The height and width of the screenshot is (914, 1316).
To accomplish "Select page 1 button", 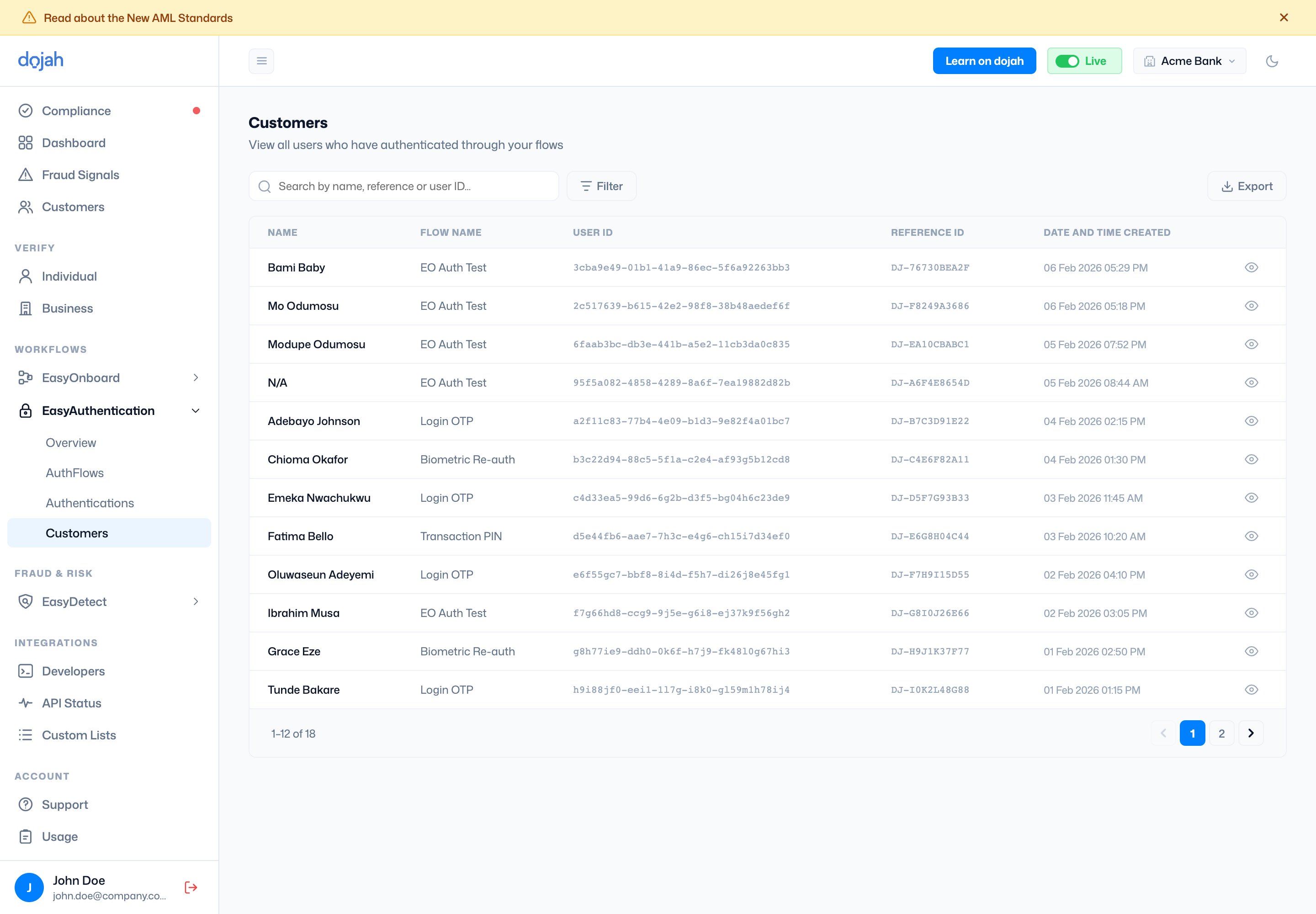I will [x=1192, y=733].
